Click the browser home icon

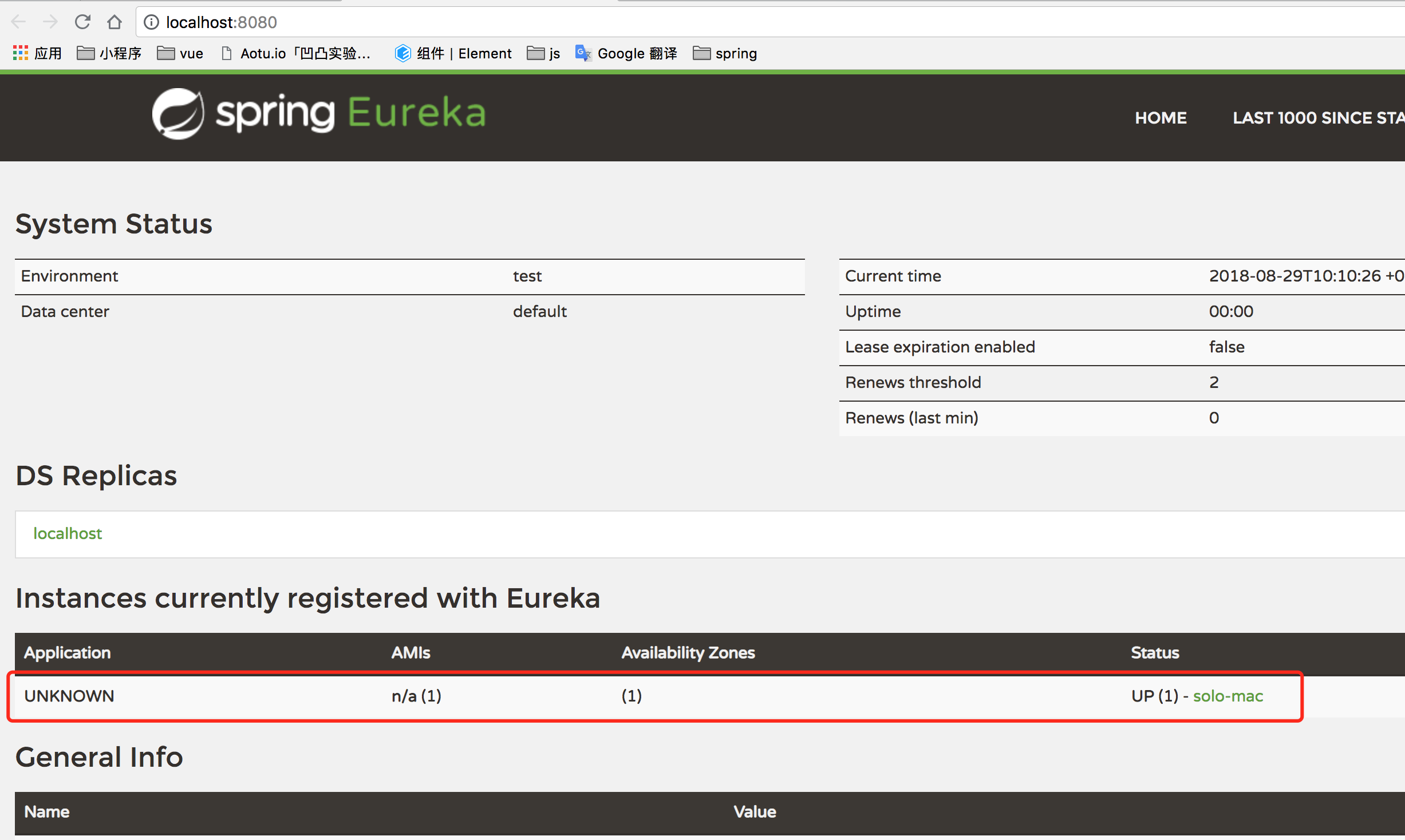pyautogui.click(x=115, y=22)
